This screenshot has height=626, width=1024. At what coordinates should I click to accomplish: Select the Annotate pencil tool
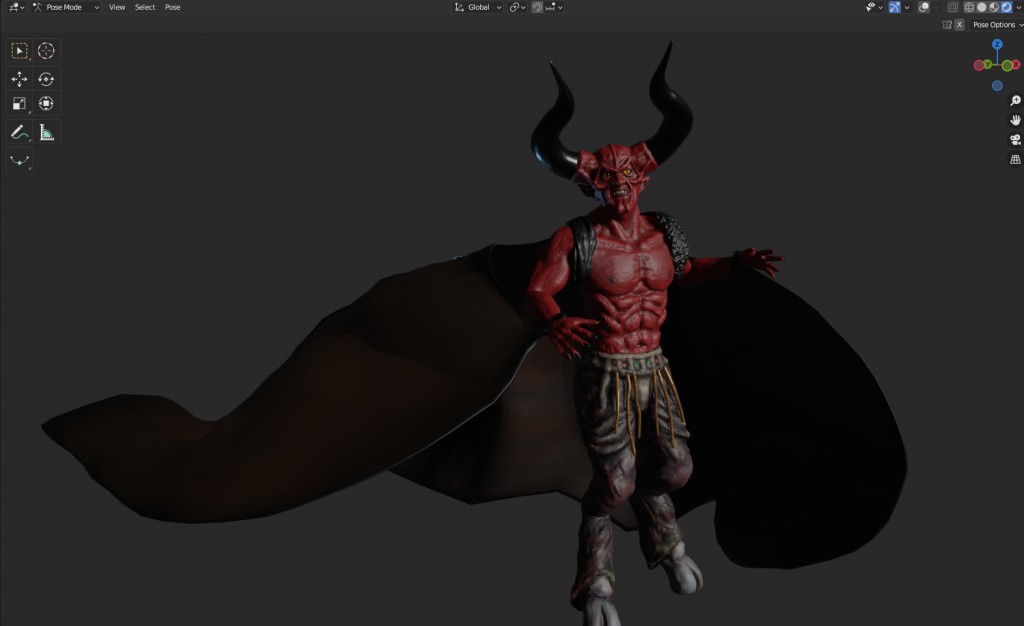click(19, 133)
